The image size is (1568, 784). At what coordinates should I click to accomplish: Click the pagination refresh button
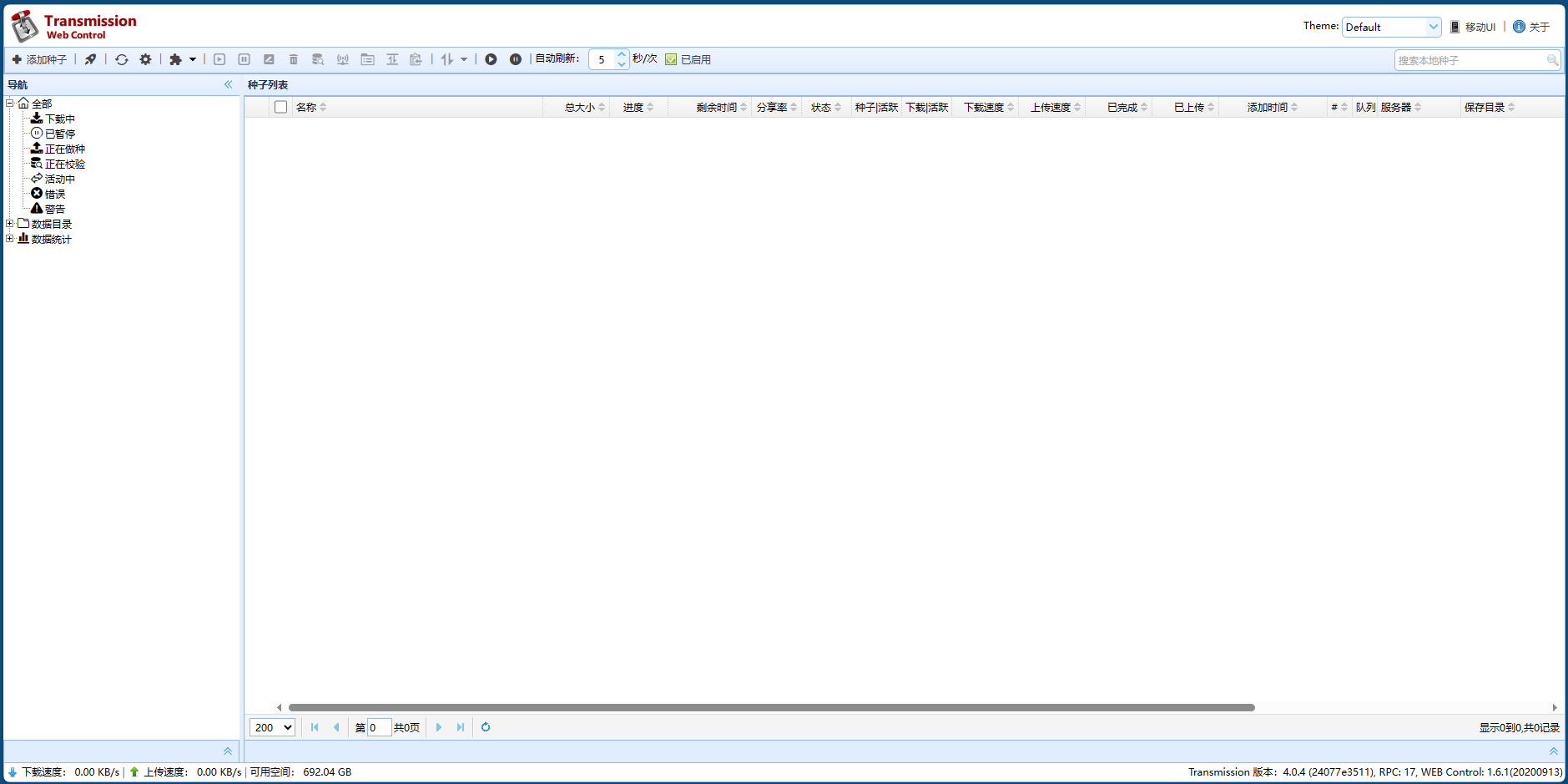(x=486, y=727)
